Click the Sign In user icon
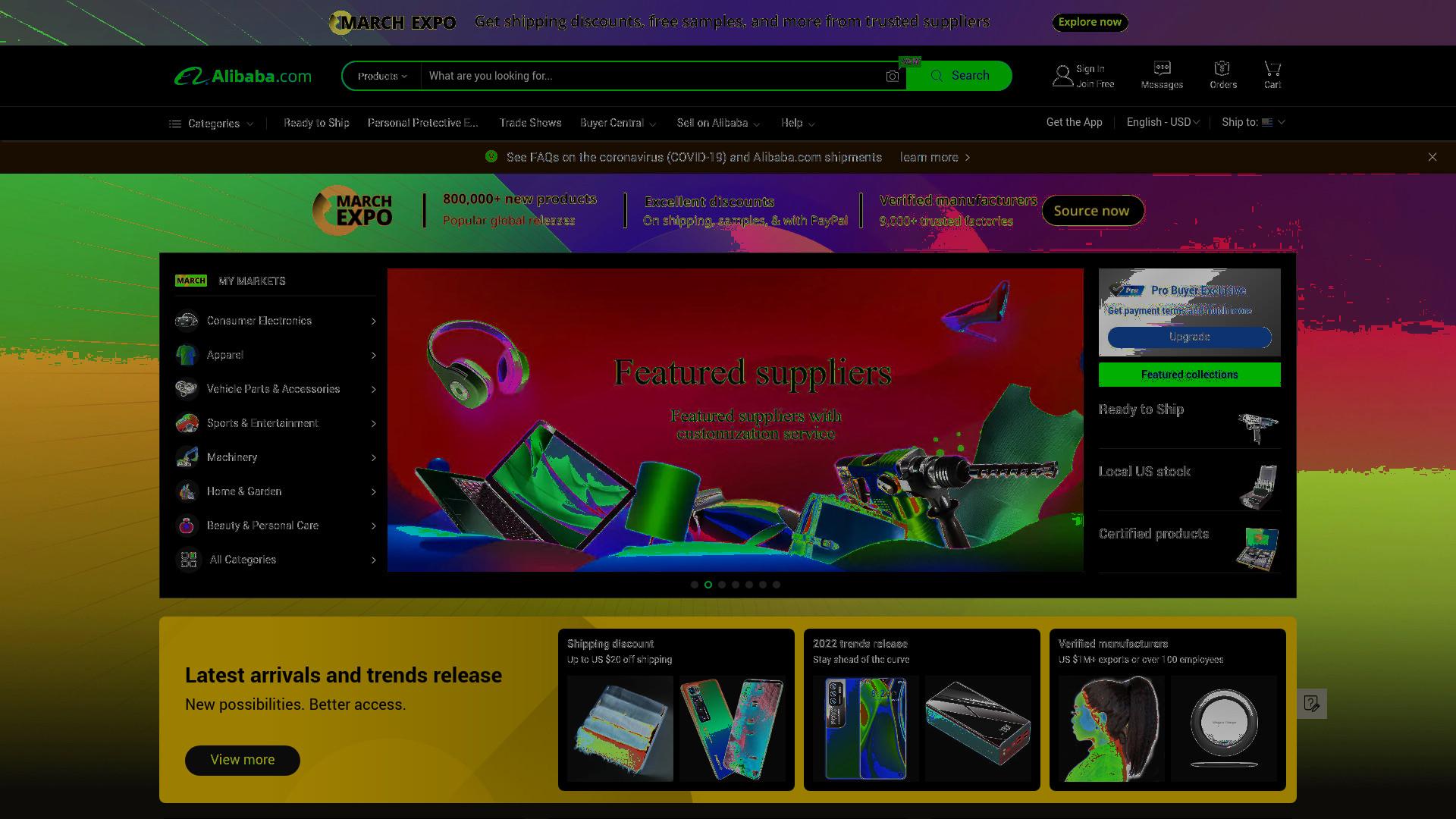 tap(1062, 76)
